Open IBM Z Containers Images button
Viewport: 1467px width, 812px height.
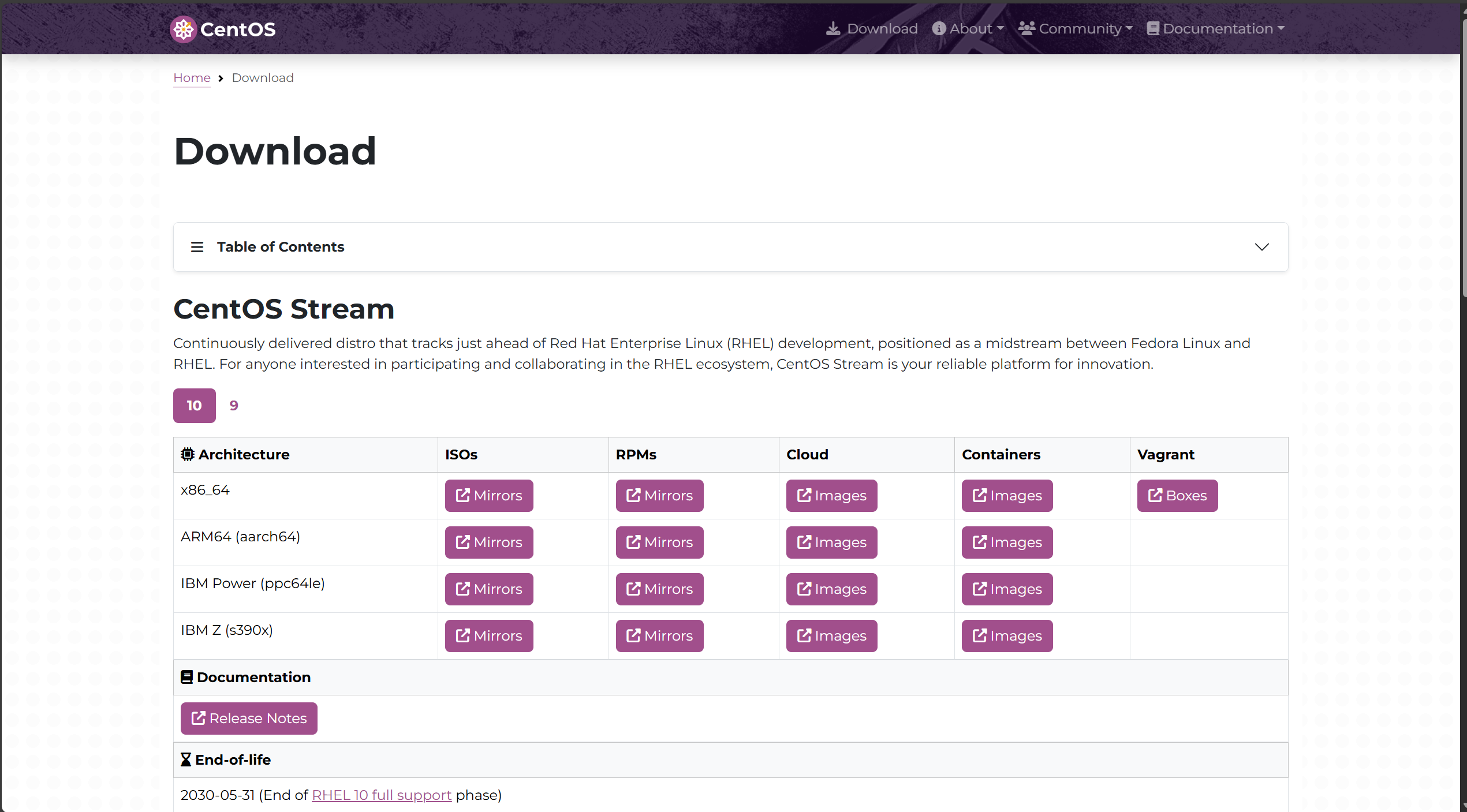pyautogui.click(x=1007, y=635)
